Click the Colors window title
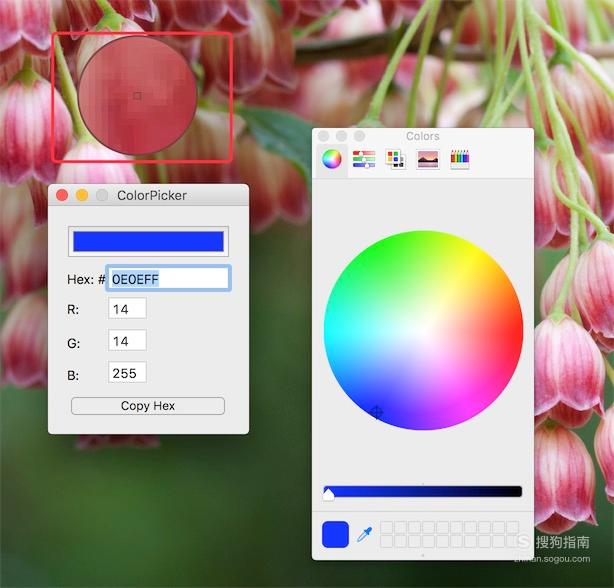This screenshot has height=588, width=614. click(x=423, y=136)
